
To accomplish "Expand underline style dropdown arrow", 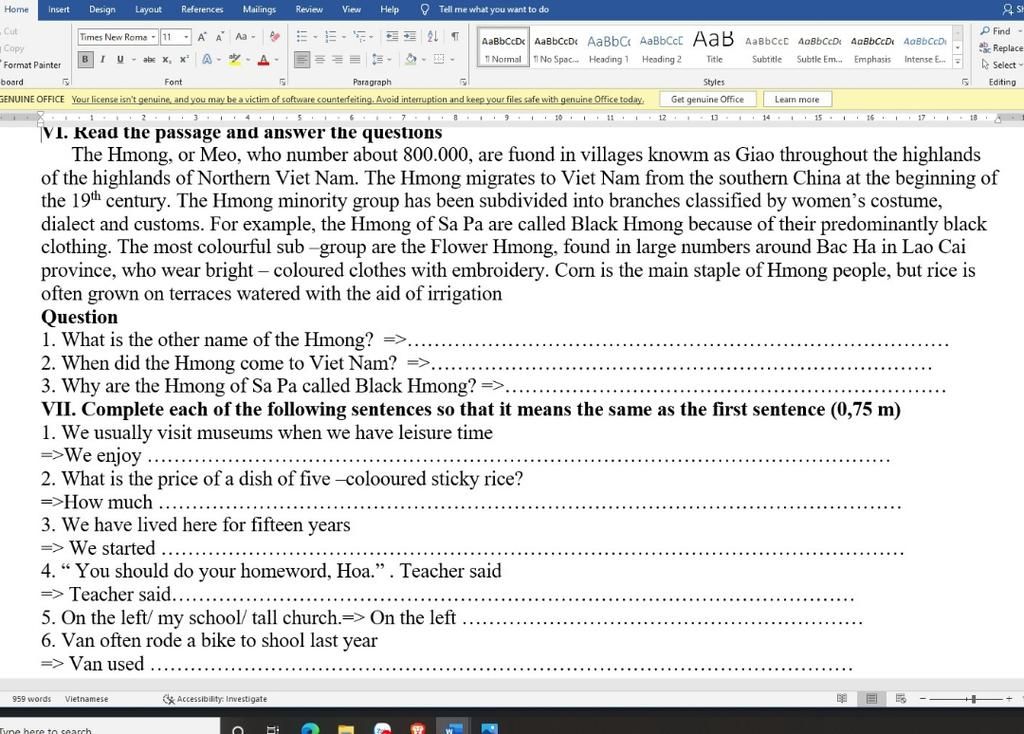I will (133, 59).
